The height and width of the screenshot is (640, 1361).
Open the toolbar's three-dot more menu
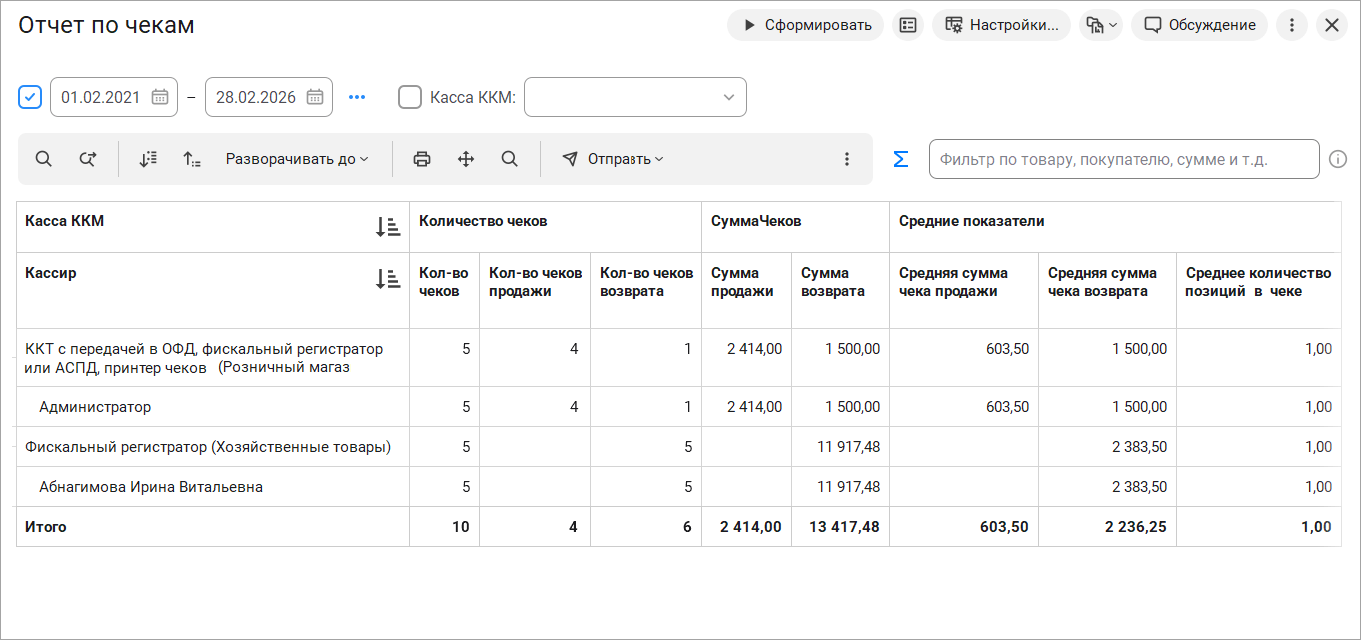(847, 159)
